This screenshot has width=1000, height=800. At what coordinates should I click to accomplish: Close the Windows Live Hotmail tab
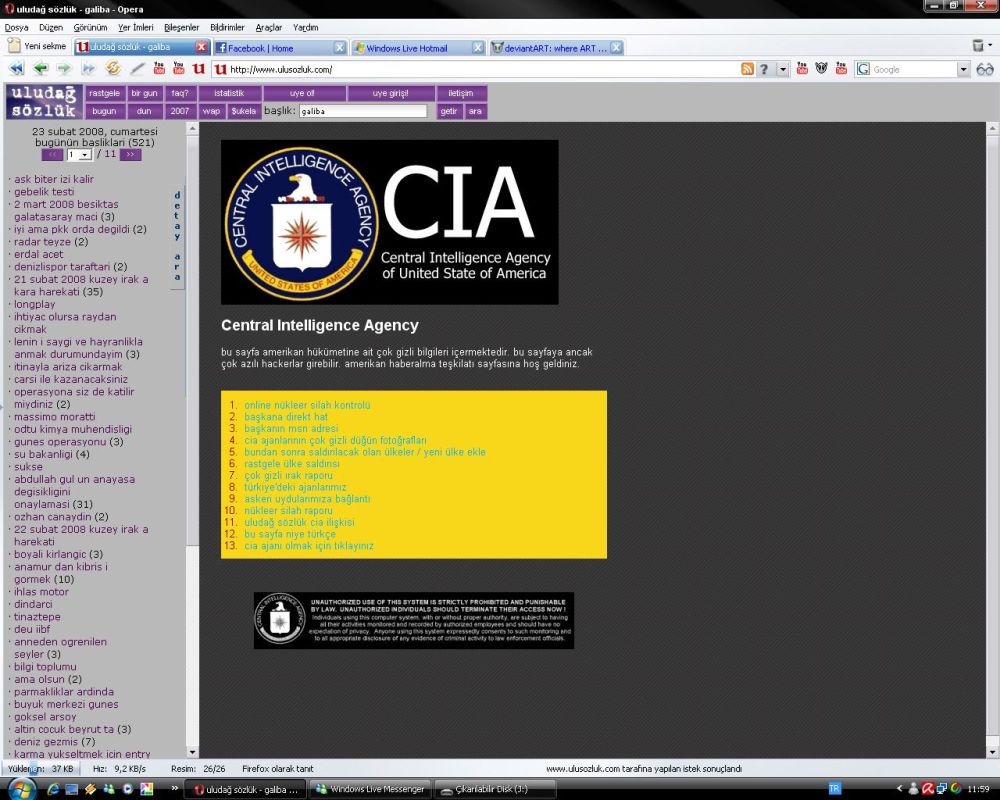tap(478, 47)
